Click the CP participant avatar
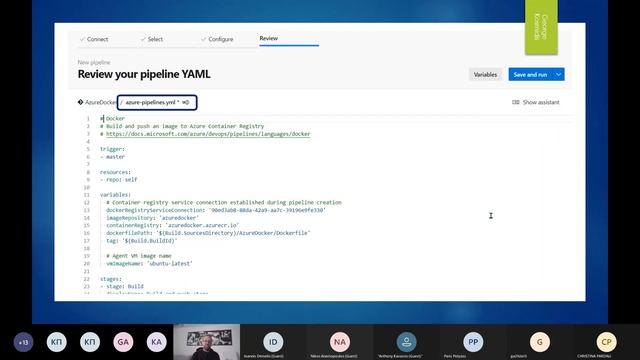The image size is (640, 360). [606, 342]
